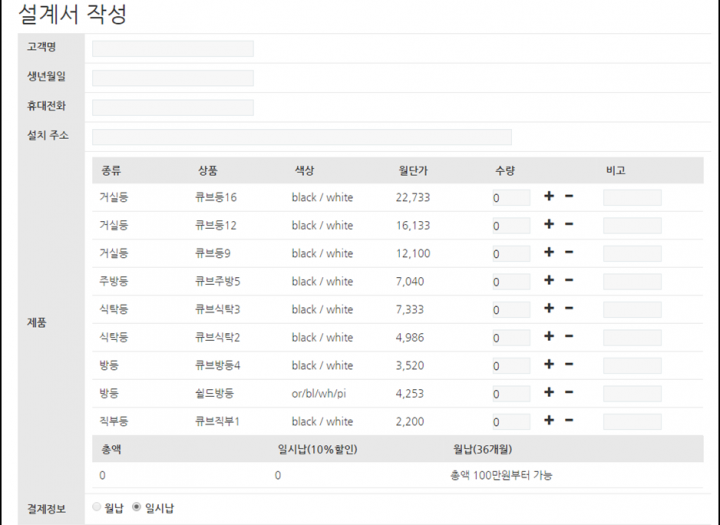Click quantity field for 큐브등16
The height and width of the screenshot is (525, 720).
[x=510, y=198]
